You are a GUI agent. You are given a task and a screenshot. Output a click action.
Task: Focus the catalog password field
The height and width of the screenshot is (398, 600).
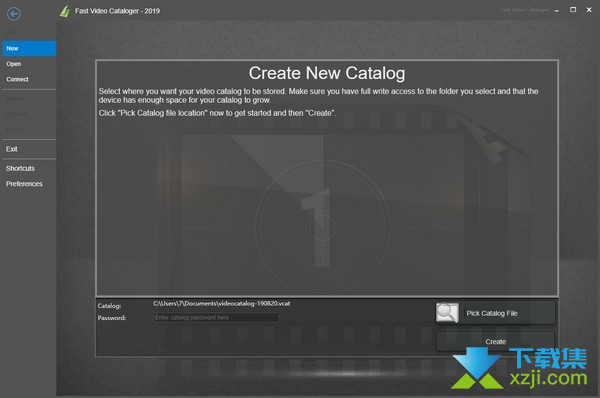pos(216,318)
